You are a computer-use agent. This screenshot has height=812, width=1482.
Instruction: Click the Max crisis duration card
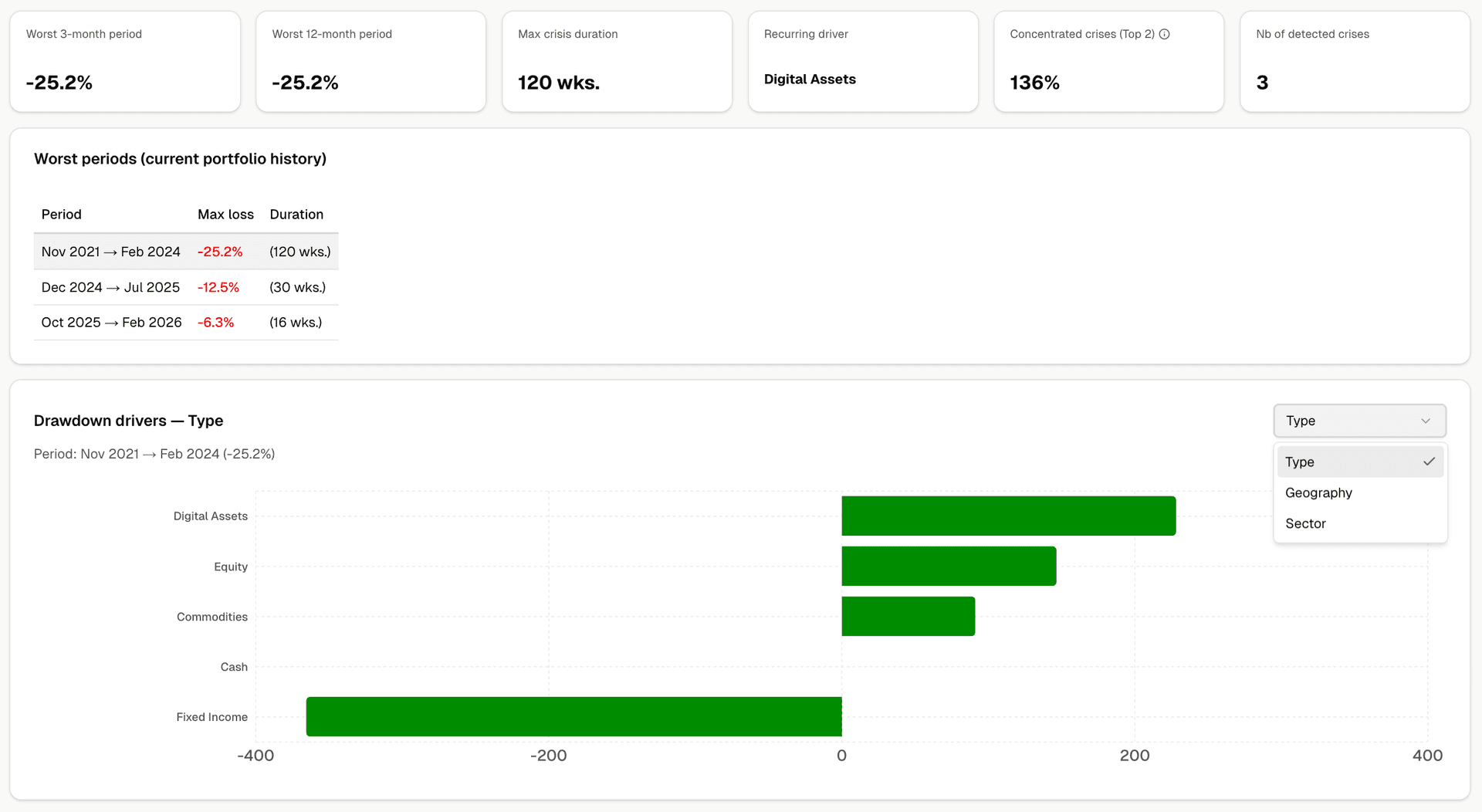click(x=617, y=62)
